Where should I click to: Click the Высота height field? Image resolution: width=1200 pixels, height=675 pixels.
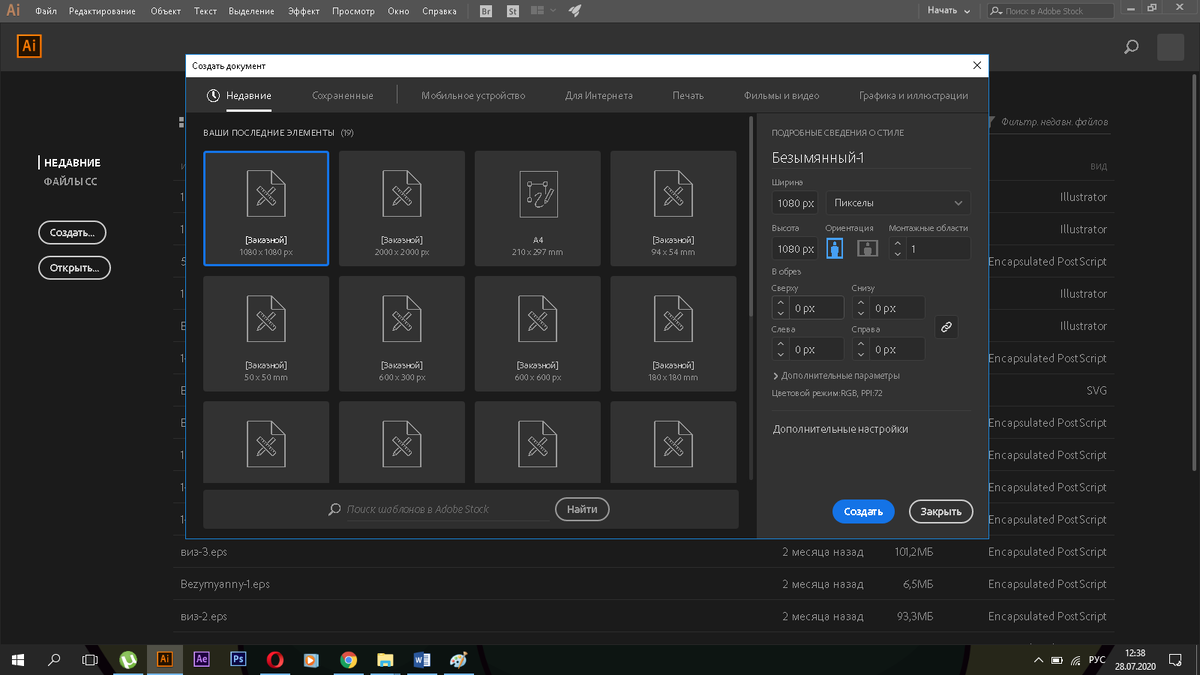796,248
